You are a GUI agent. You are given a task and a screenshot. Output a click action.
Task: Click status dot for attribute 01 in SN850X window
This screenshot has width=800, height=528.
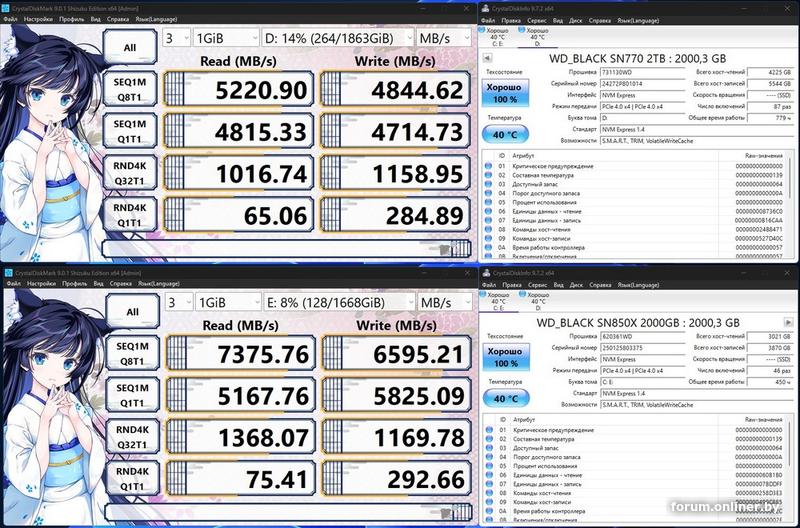click(x=489, y=430)
